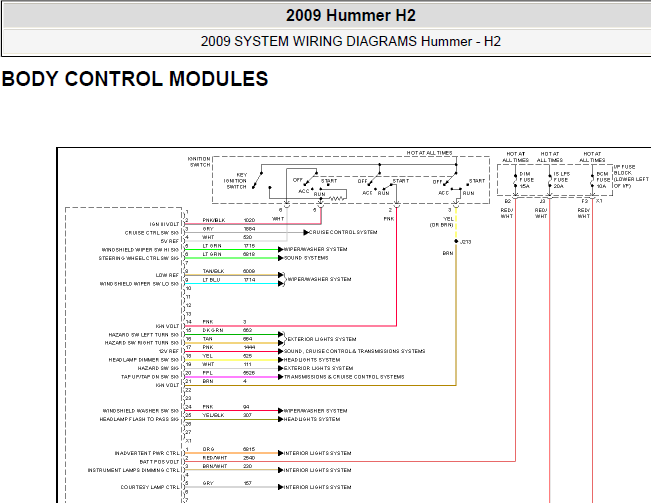Click the TRANSMISSIONS & CRUISE CONTROL SYSTEMS arrow
The height and width of the screenshot is (503, 651).
341,377
